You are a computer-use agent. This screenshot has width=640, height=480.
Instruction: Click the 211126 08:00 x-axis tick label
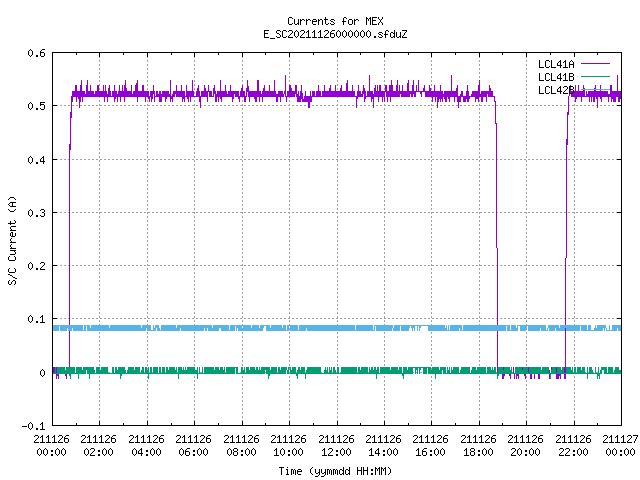click(241, 445)
